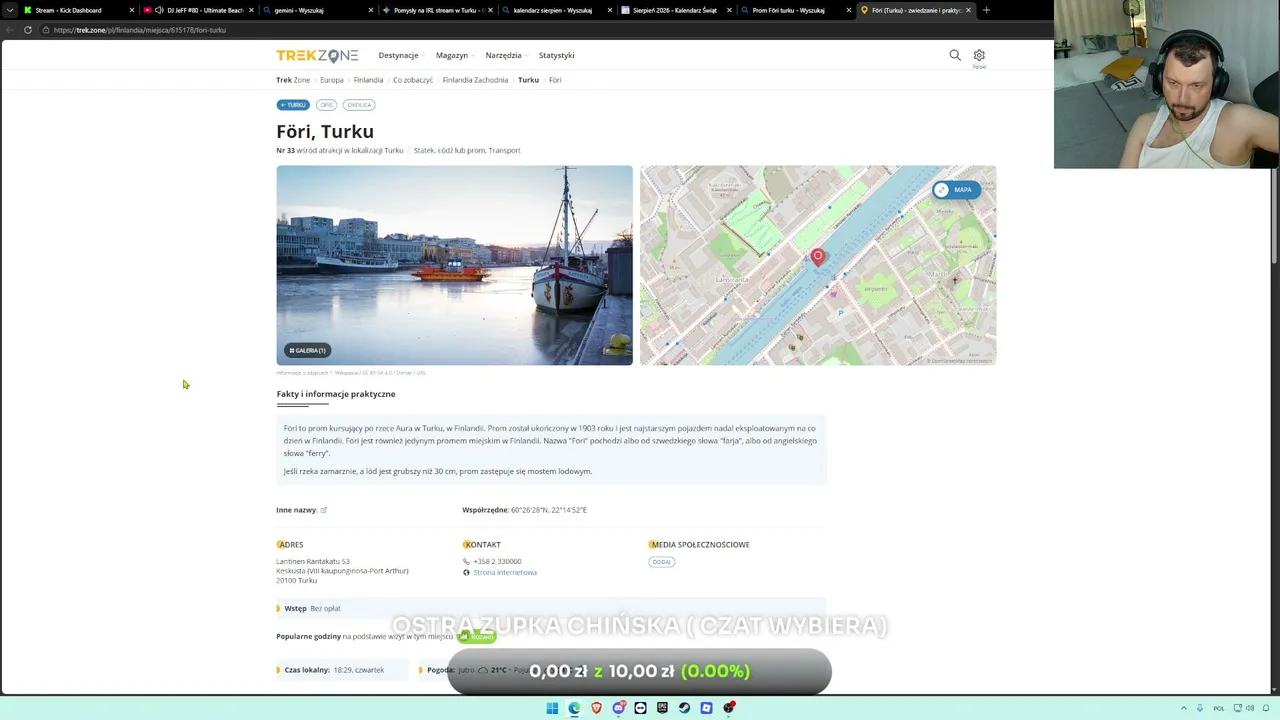Click the red location pin on the map

pos(818,257)
